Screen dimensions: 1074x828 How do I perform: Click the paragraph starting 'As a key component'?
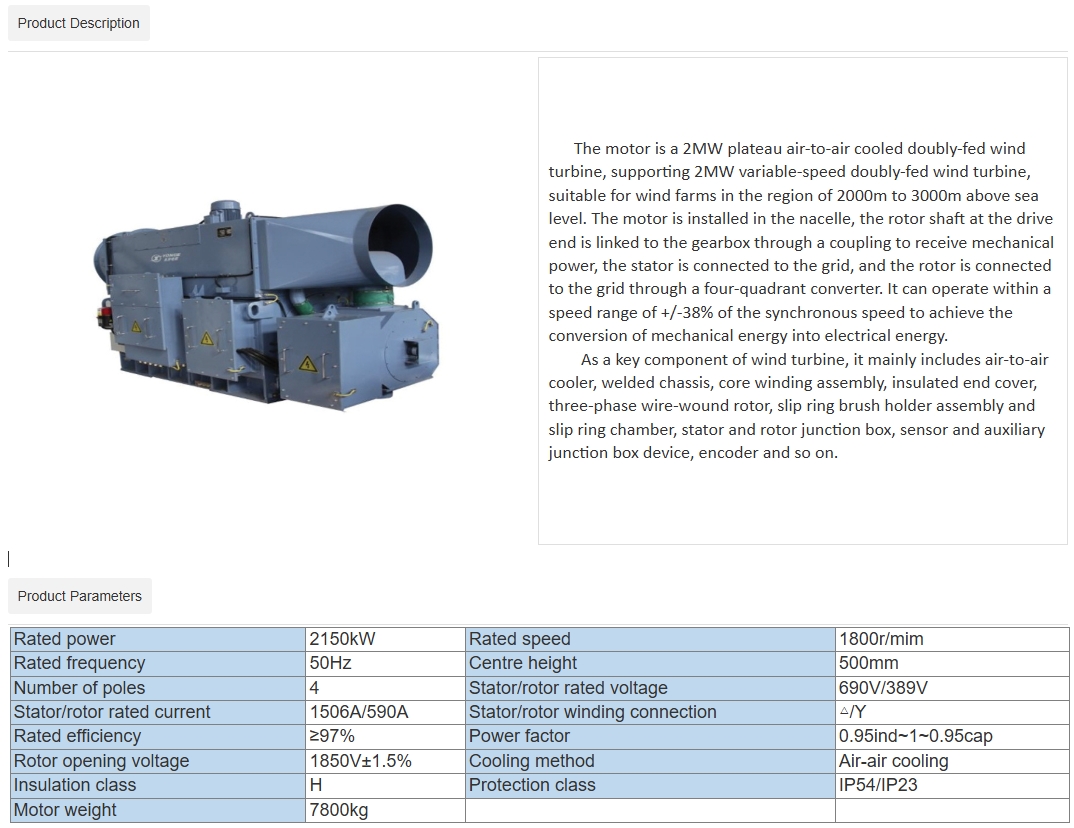tap(798, 406)
